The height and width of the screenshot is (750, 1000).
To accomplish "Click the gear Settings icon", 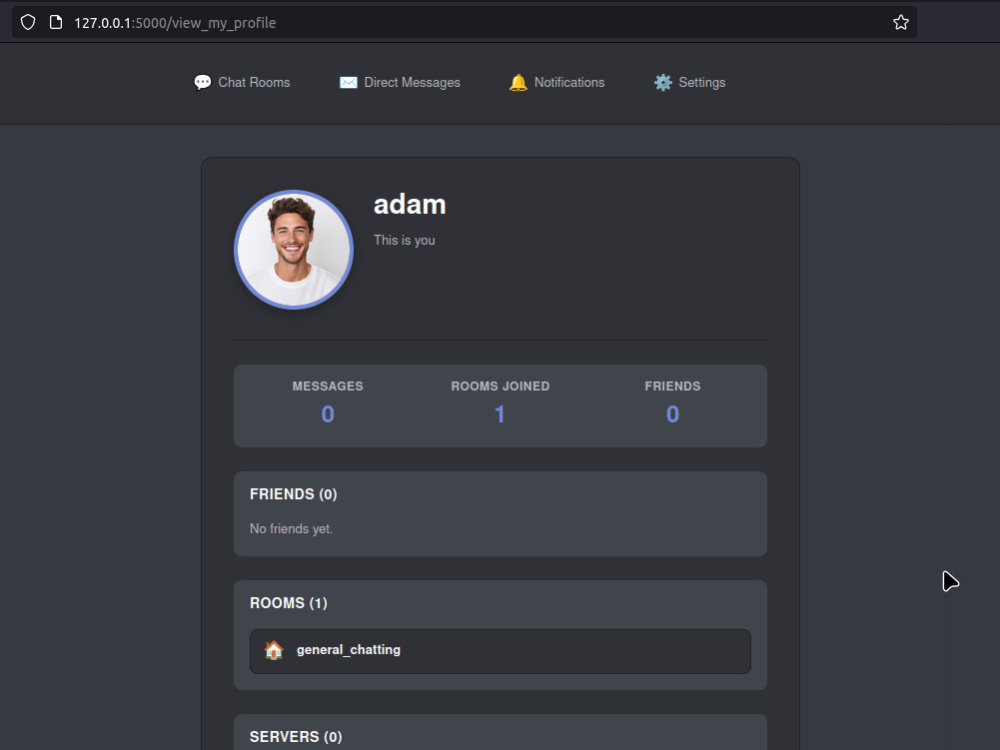I will click(663, 83).
